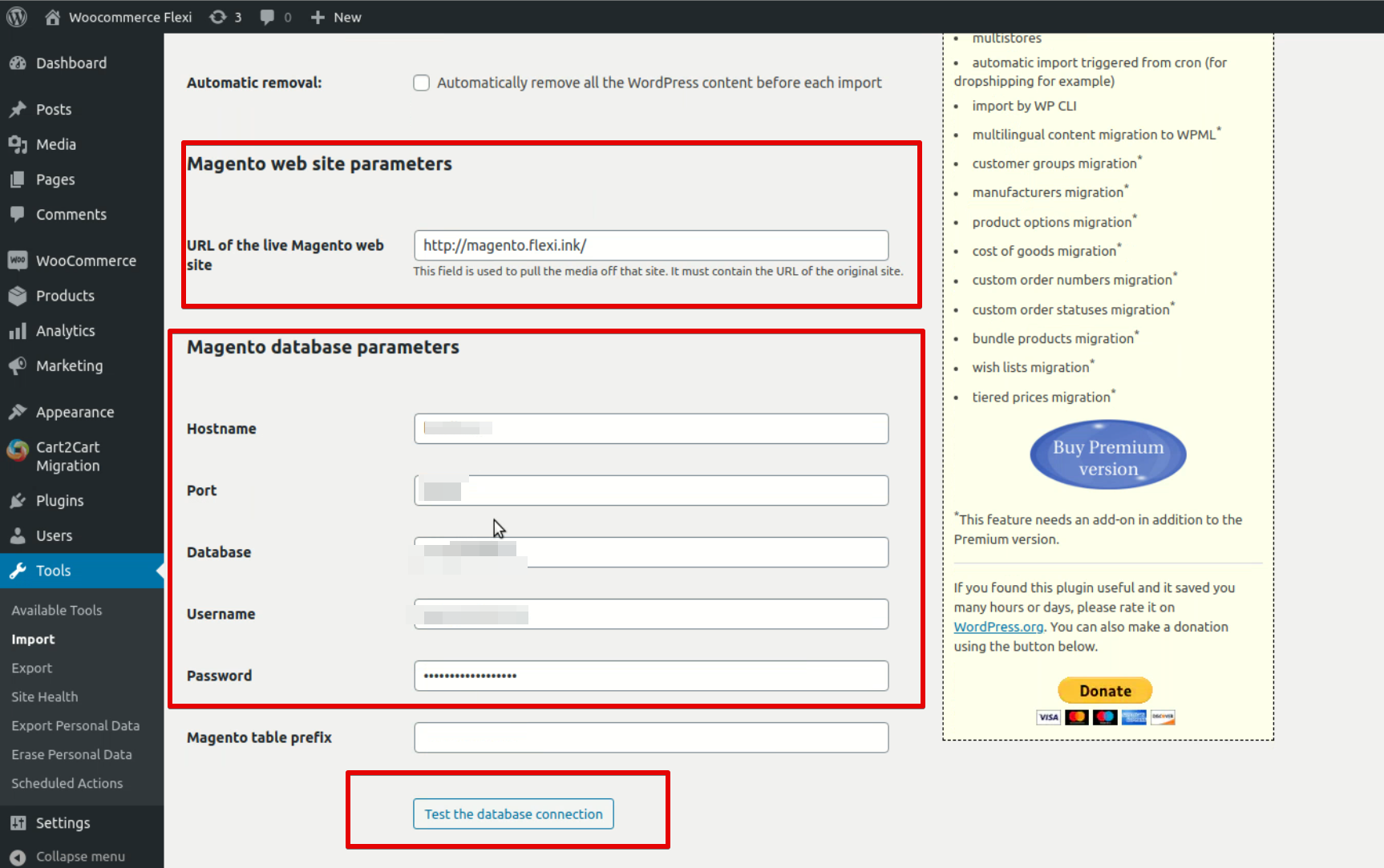
Task: Open Export Personal Data submenu item
Action: [x=75, y=725]
